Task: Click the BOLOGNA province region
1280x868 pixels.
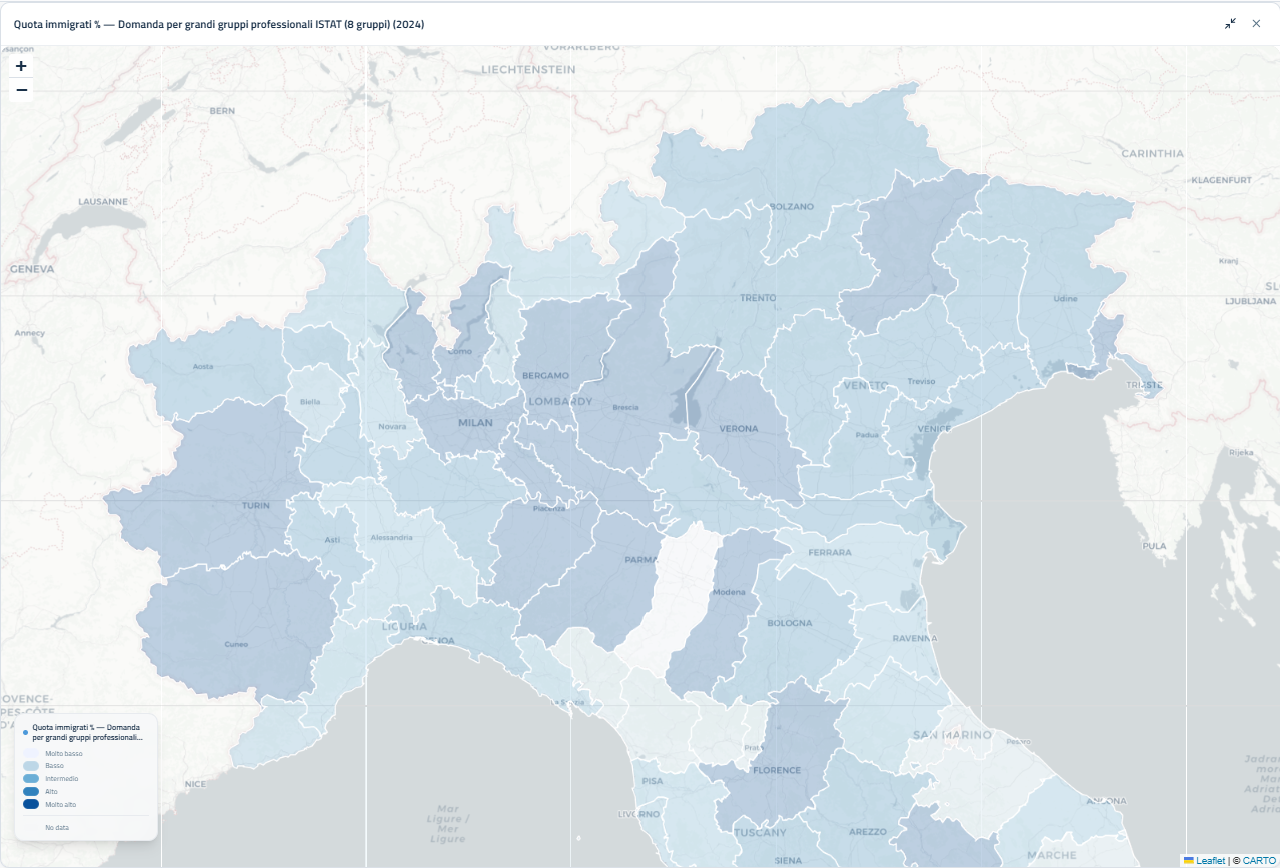Action: pos(800,630)
